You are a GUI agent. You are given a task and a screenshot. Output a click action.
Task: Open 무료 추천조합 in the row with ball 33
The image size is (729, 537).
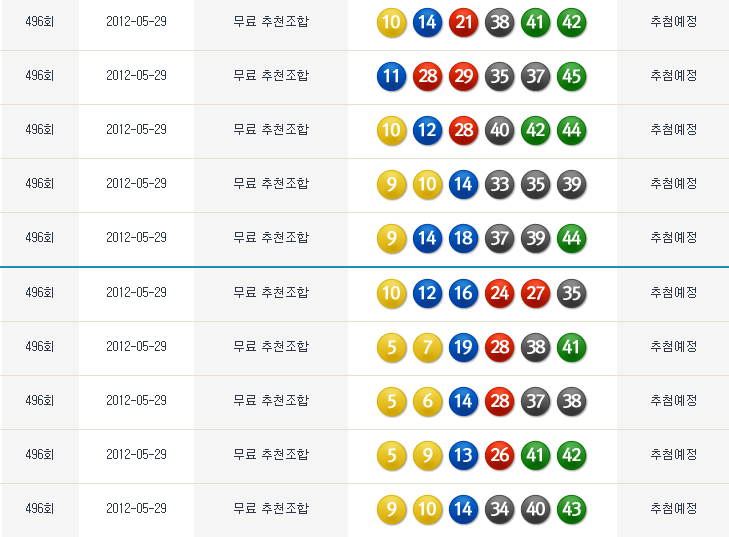pos(271,183)
